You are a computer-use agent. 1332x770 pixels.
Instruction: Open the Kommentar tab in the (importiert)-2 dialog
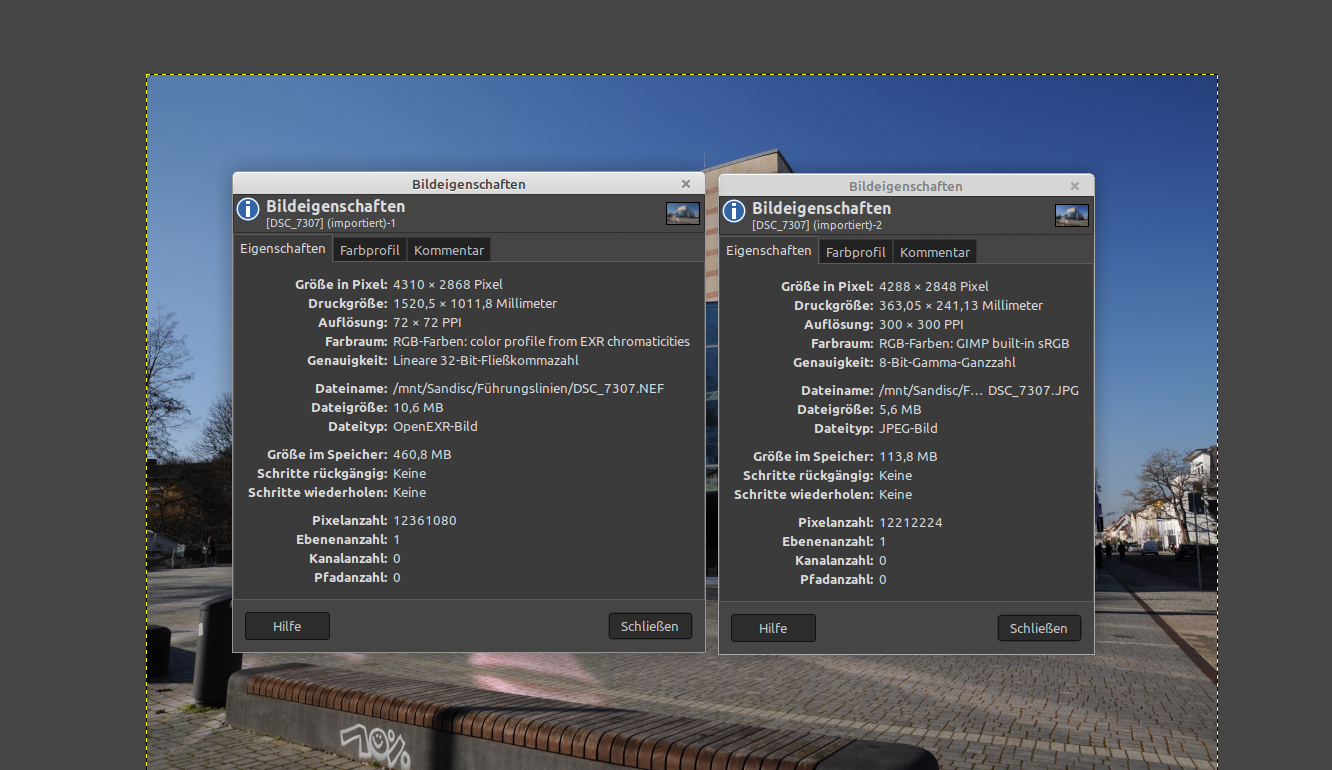click(x=935, y=252)
